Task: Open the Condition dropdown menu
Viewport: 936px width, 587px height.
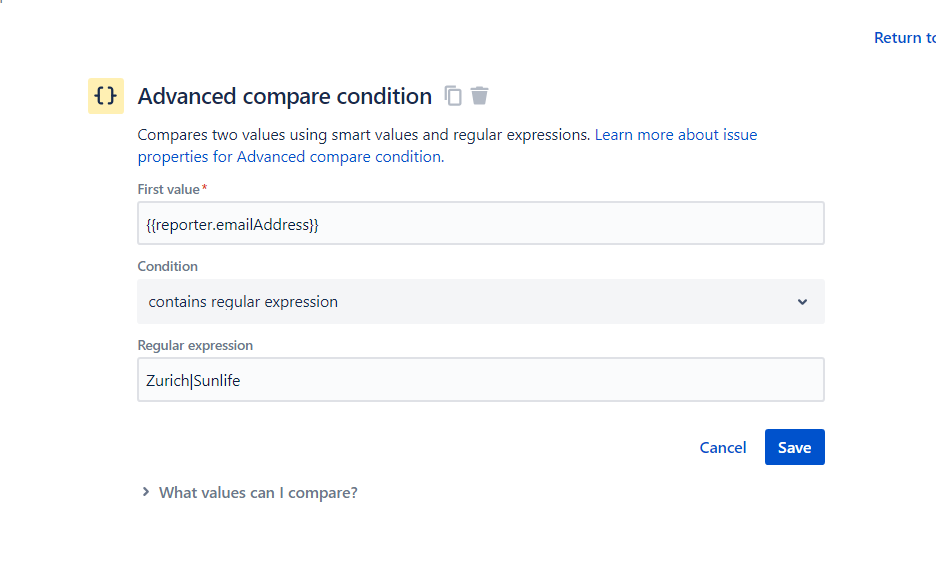Action: (x=480, y=302)
